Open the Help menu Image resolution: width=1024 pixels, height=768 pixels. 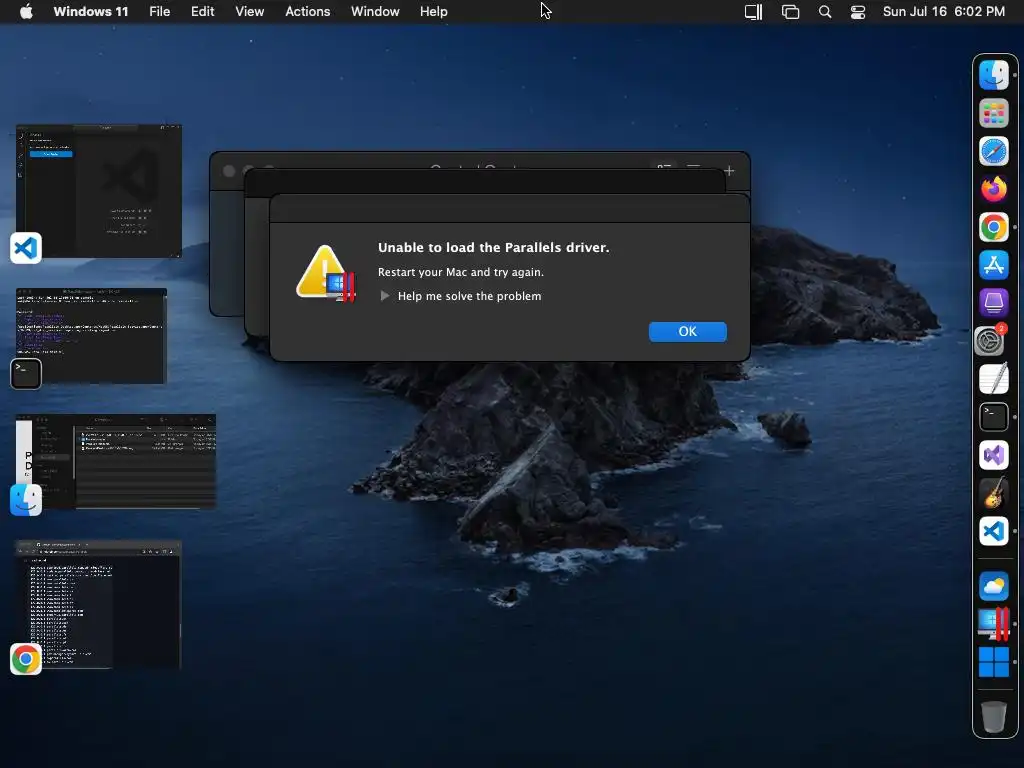click(434, 11)
